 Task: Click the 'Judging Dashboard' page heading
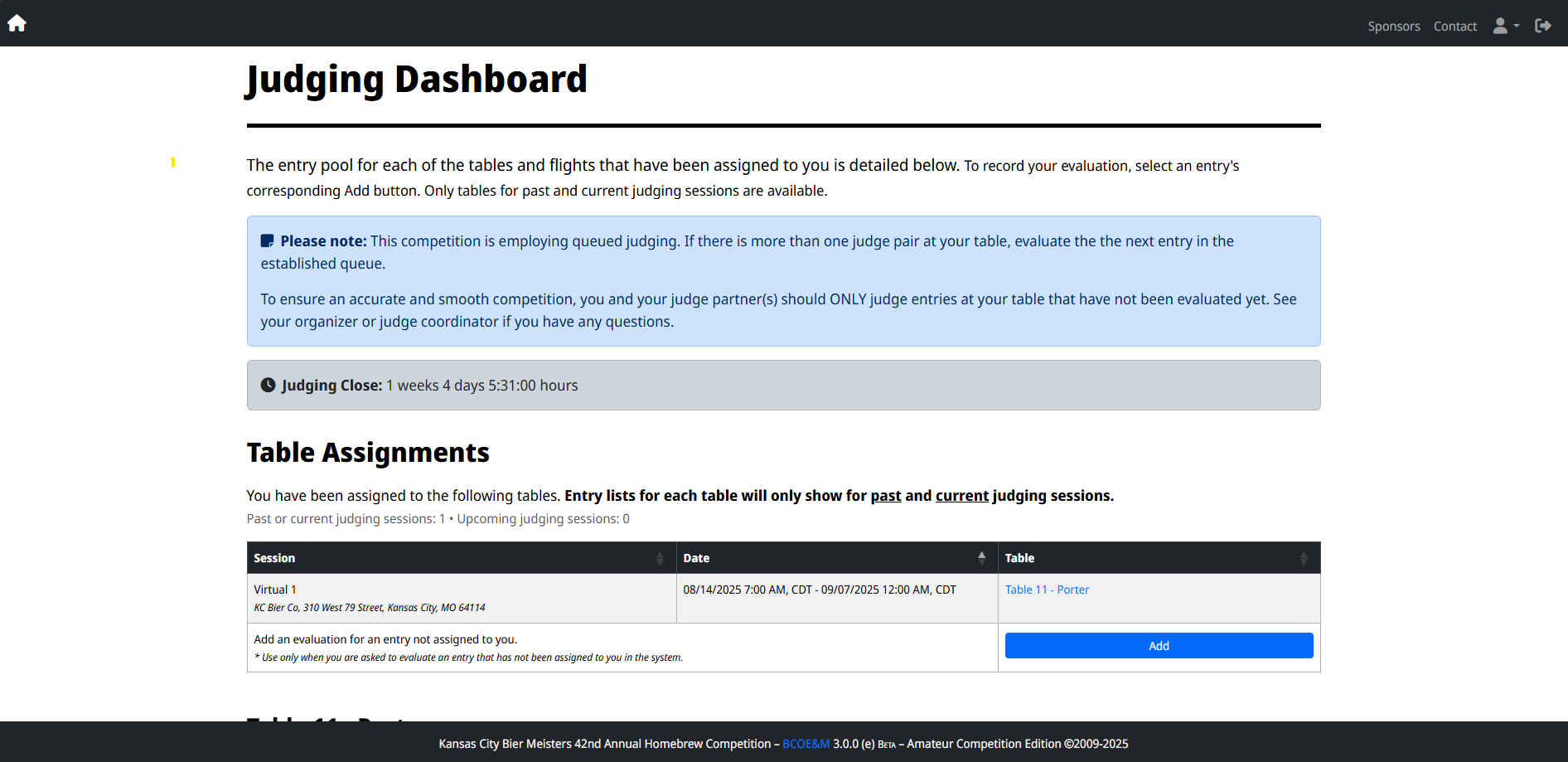(x=416, y=80)
